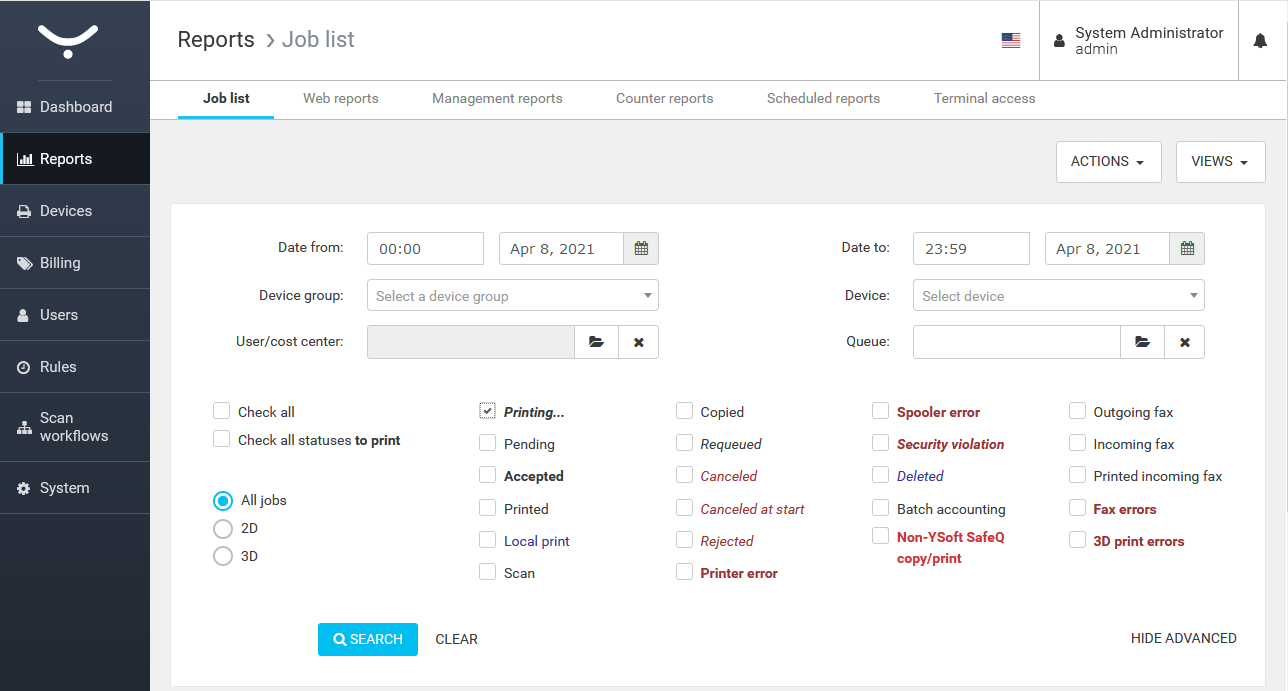
Task: Clear the User/cost center field
Action: point(639,342)
